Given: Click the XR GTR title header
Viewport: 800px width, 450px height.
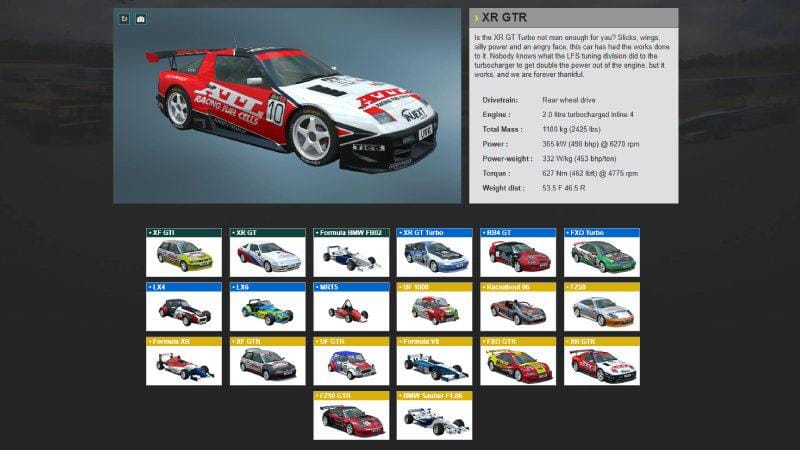Looking at the screenshot, I should 573,18.
